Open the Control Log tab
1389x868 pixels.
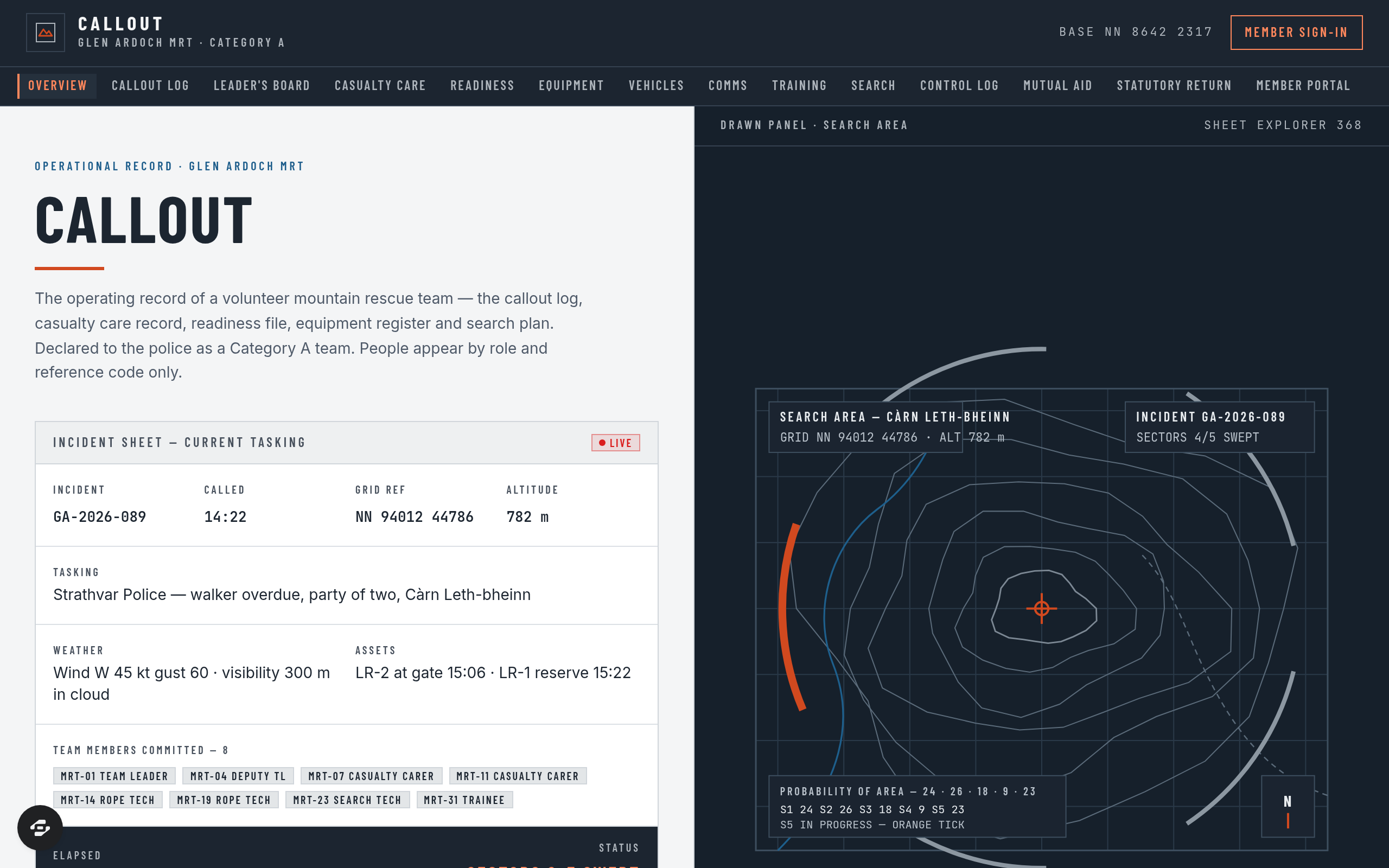coord(959,86)
